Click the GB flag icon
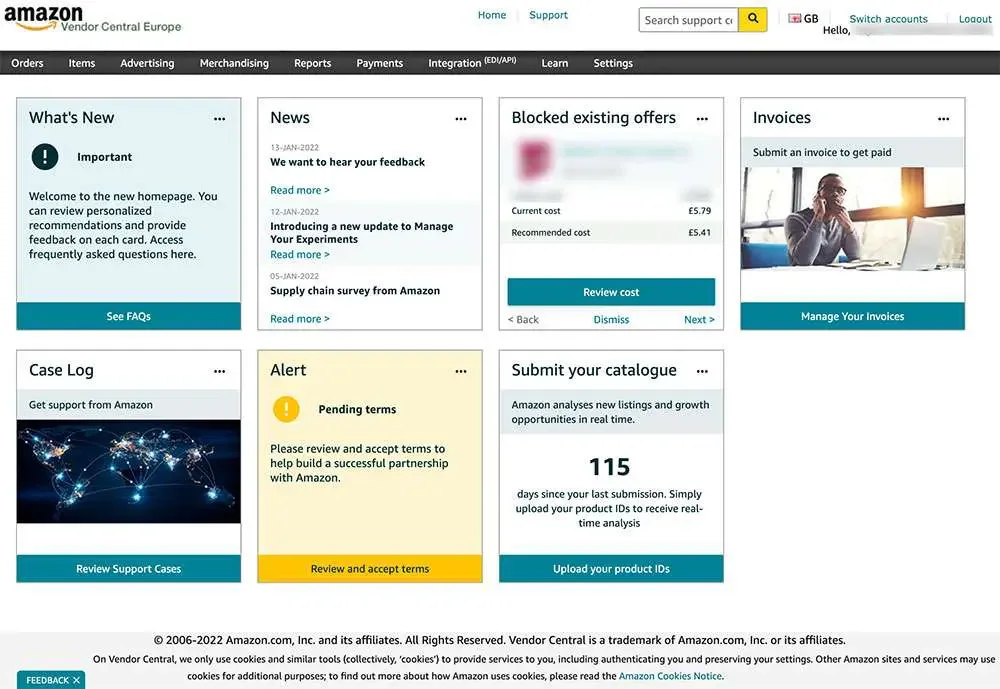The width and height of the screenshot is (1000, 689). [795, 19]
